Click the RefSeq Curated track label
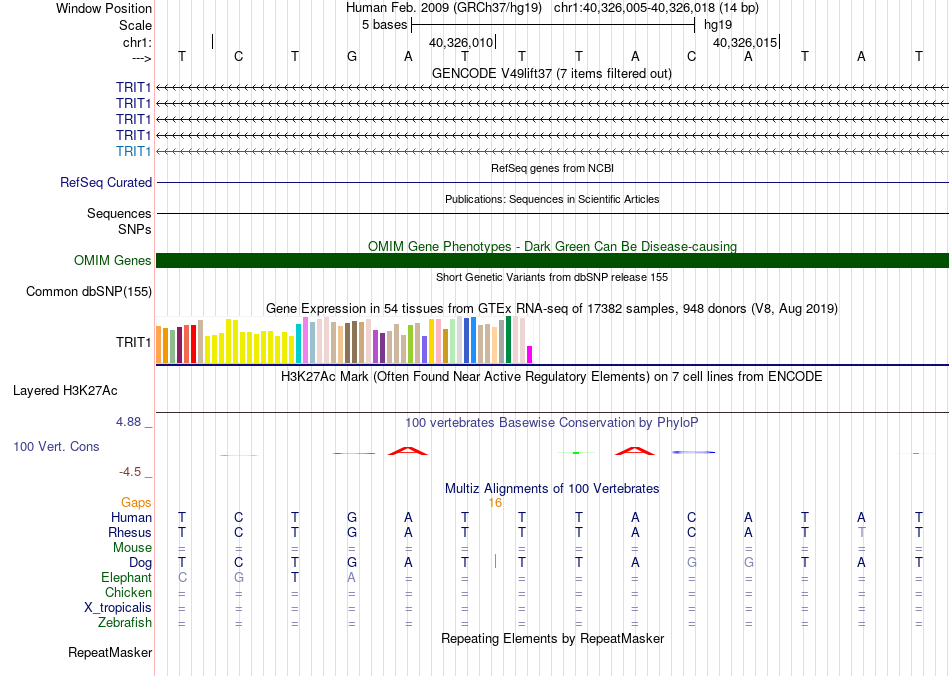Screen dimensions: 950x676 106,182
